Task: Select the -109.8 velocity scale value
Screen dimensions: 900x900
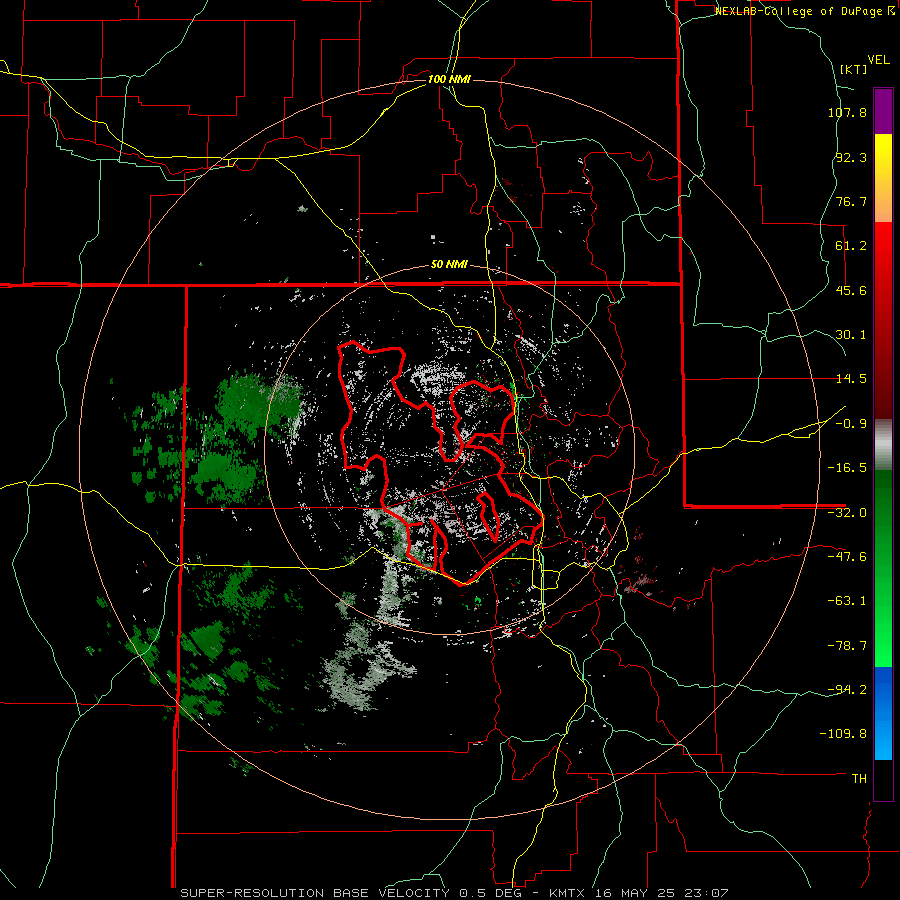Action: click(x=844, y=734)
